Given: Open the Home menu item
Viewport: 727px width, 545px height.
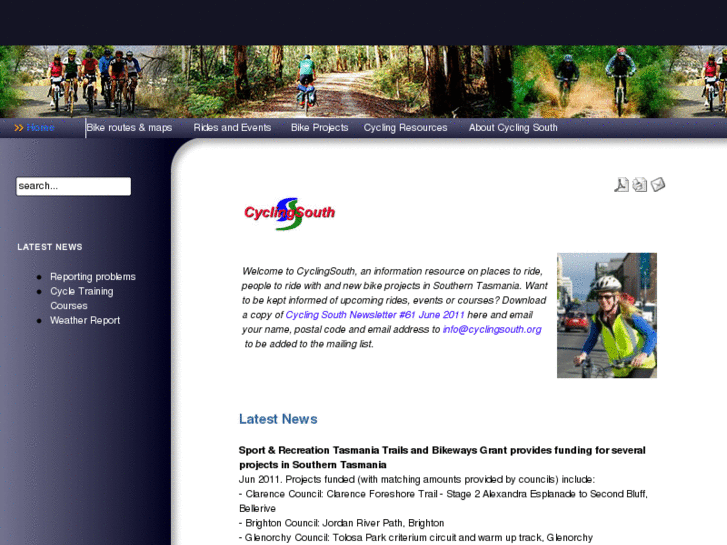Looking at the screenshot, I should pos(40,128).
